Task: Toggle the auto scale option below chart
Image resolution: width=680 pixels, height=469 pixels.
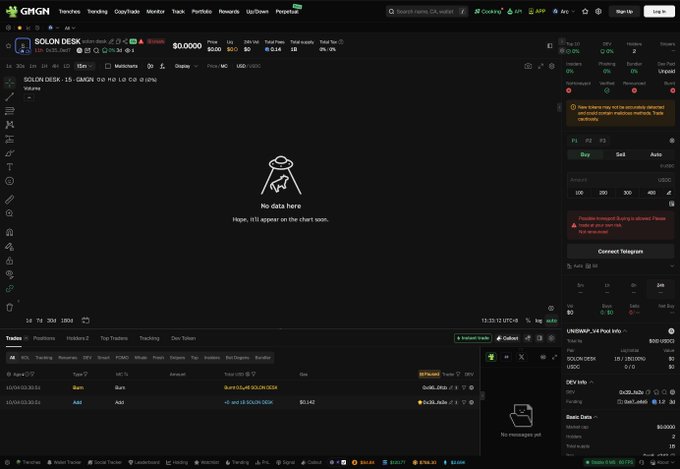Action: pyautogui.click(x=551, y=321)
